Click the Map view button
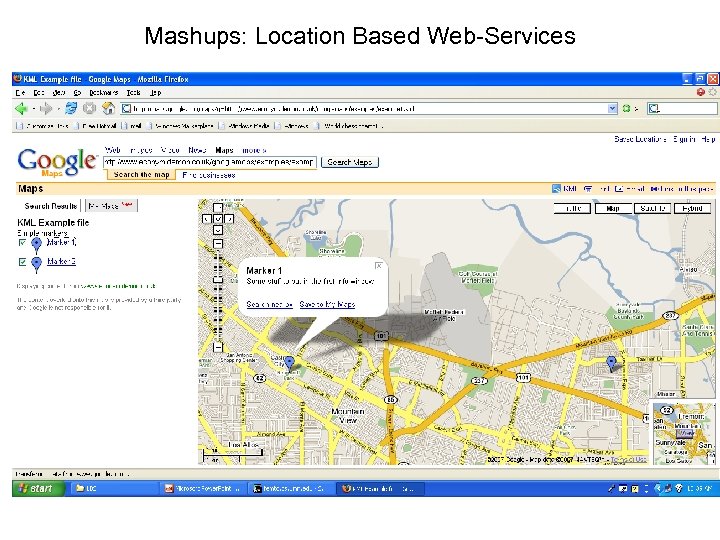The width and height of the screenshot is (720, 540). (x=613, y=208)
